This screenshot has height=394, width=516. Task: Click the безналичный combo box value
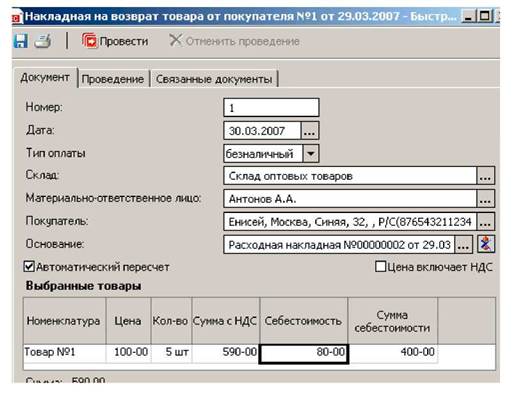263,154
